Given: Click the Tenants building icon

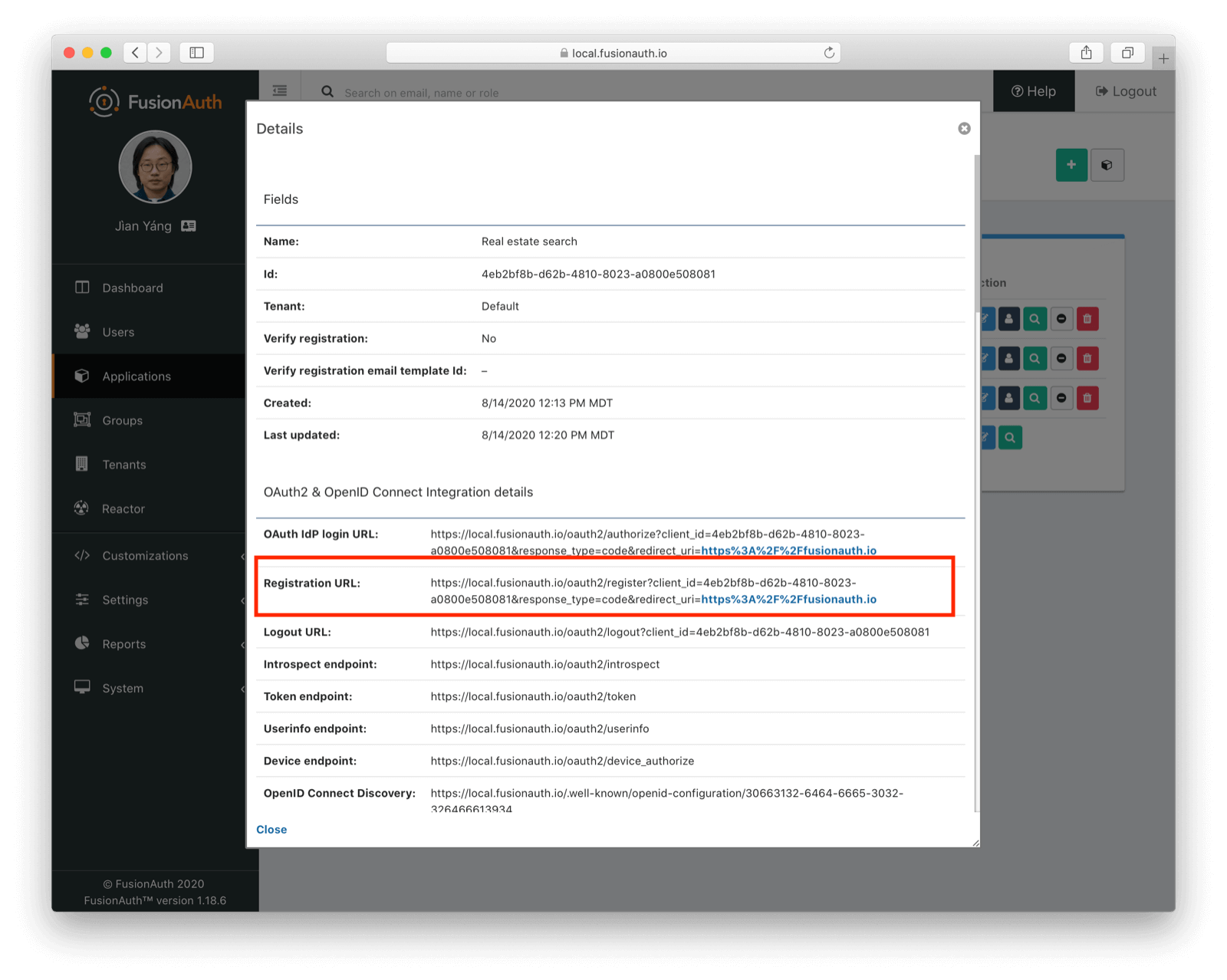Looking at the screenshot, I should pyautogui.click(x=82, y=464).
